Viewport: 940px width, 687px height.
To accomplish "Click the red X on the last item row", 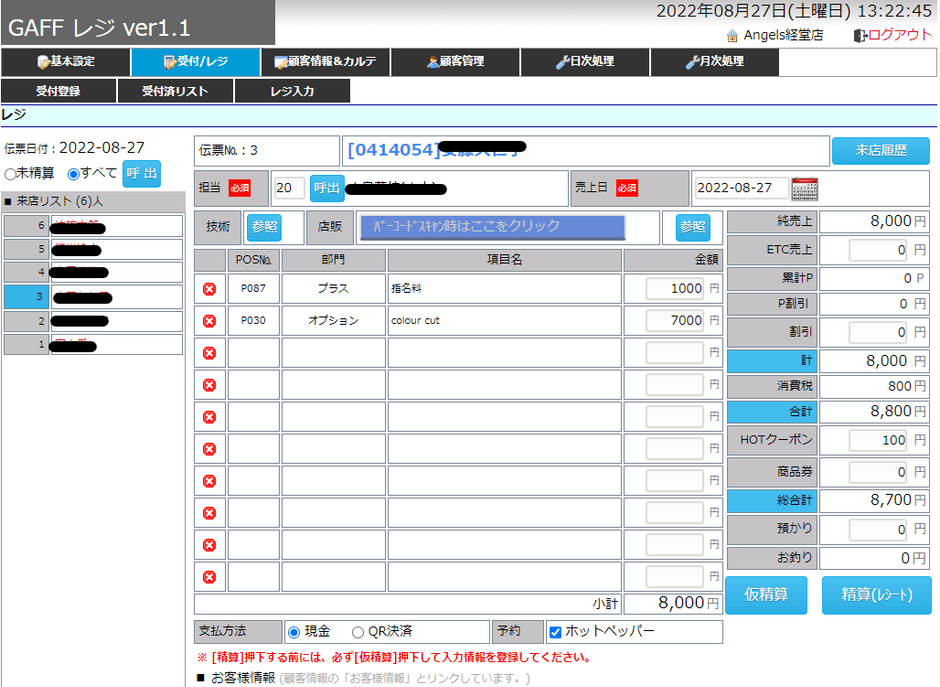I will (x=209, y=577).
